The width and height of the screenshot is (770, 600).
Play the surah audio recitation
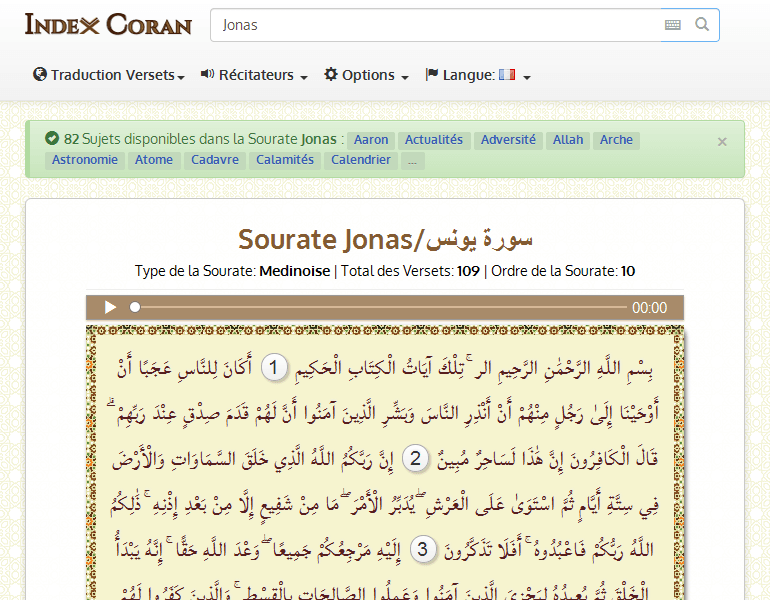[111, 308]
